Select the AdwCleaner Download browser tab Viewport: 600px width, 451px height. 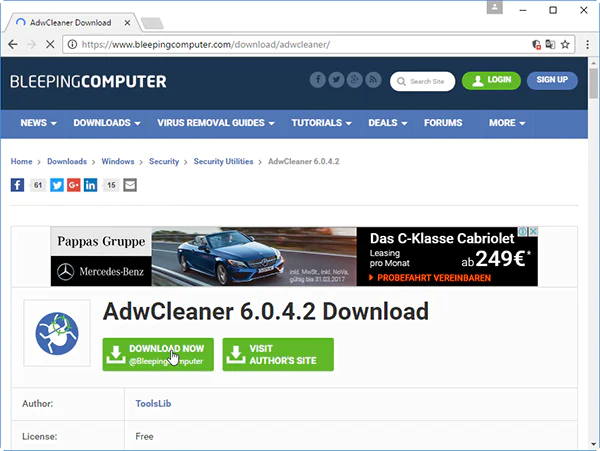coord(71,23)
